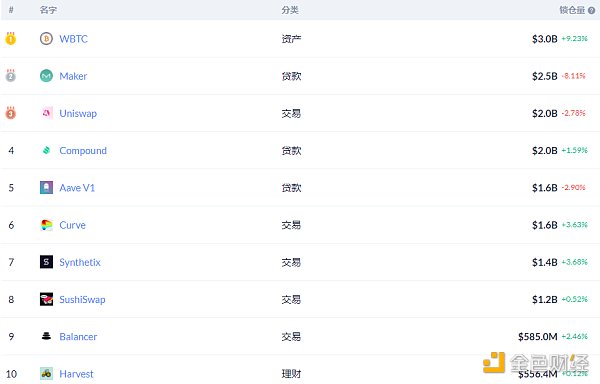Click the Balancer stacked stones icon
This screenshot has width=600, height=384.
pyautogui.click(x=46, y=336)
